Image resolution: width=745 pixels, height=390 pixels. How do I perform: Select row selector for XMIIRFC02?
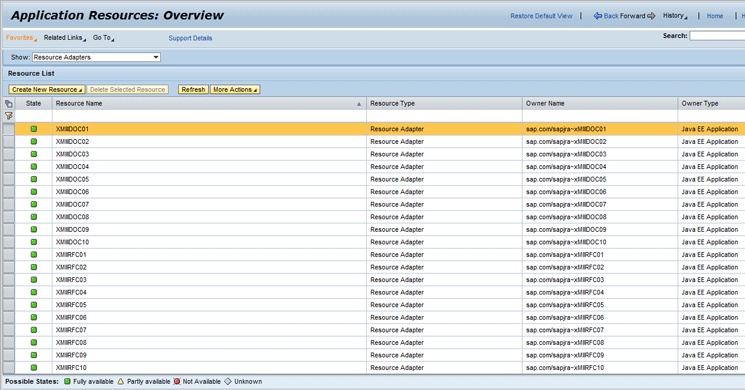click(9, 267)
